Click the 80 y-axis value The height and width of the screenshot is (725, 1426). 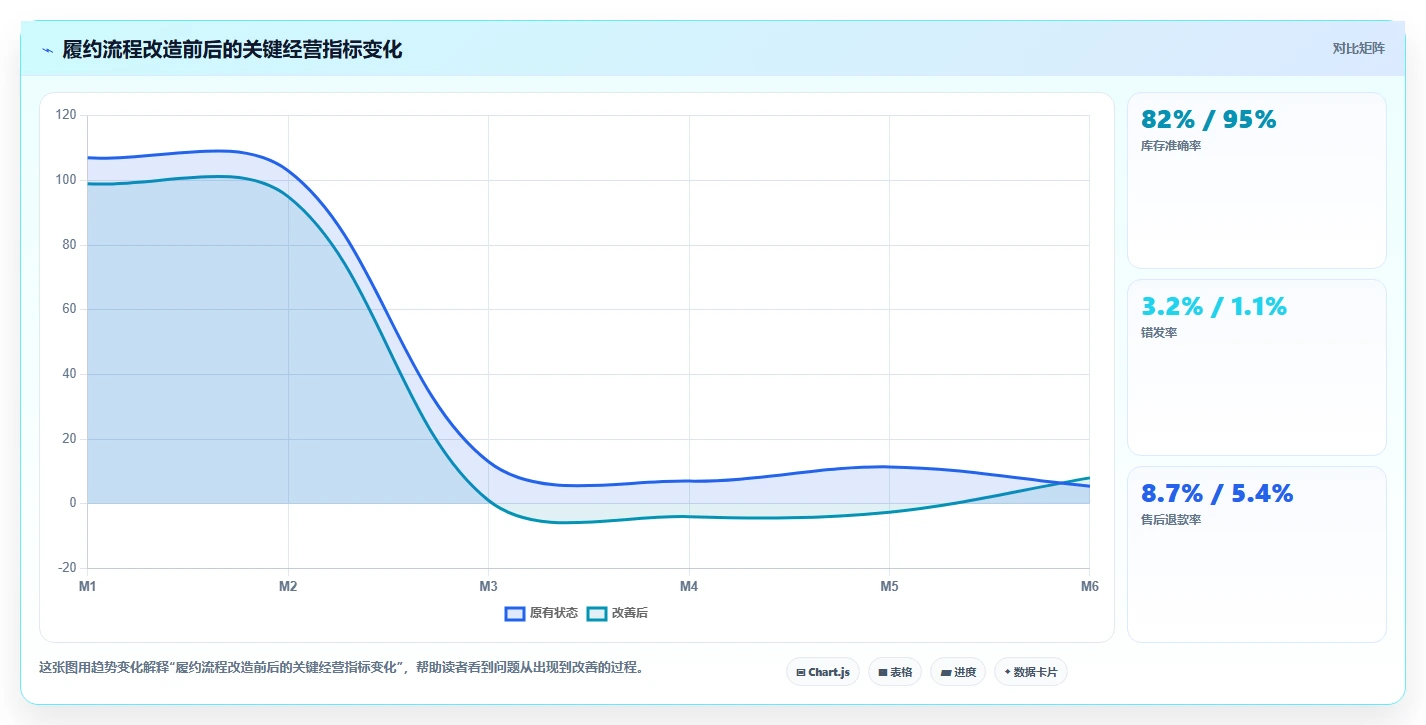[69, 245]
